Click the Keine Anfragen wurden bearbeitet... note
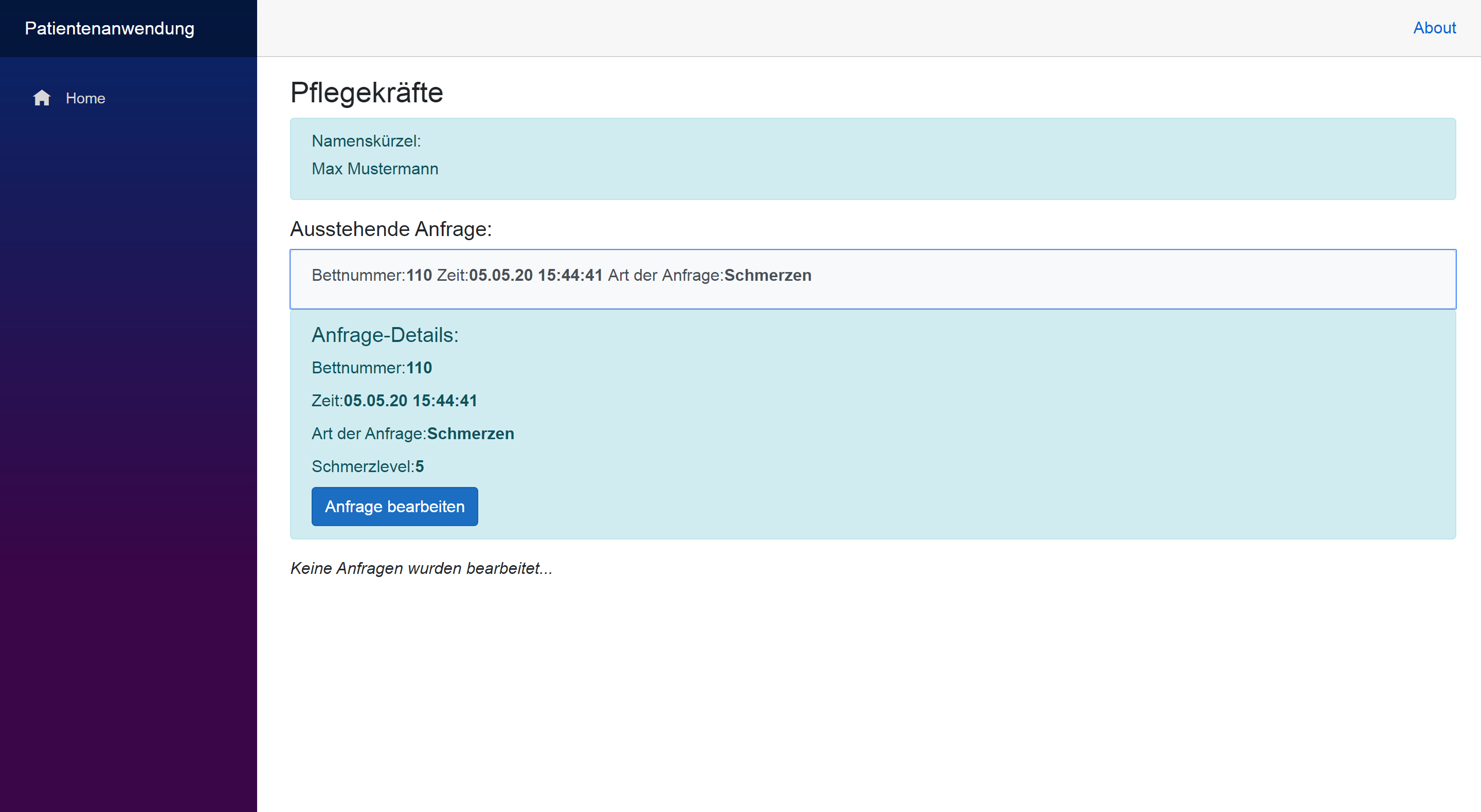Image resolution: width=1481 pixels, height=812 pixels. tap(422, 568)
